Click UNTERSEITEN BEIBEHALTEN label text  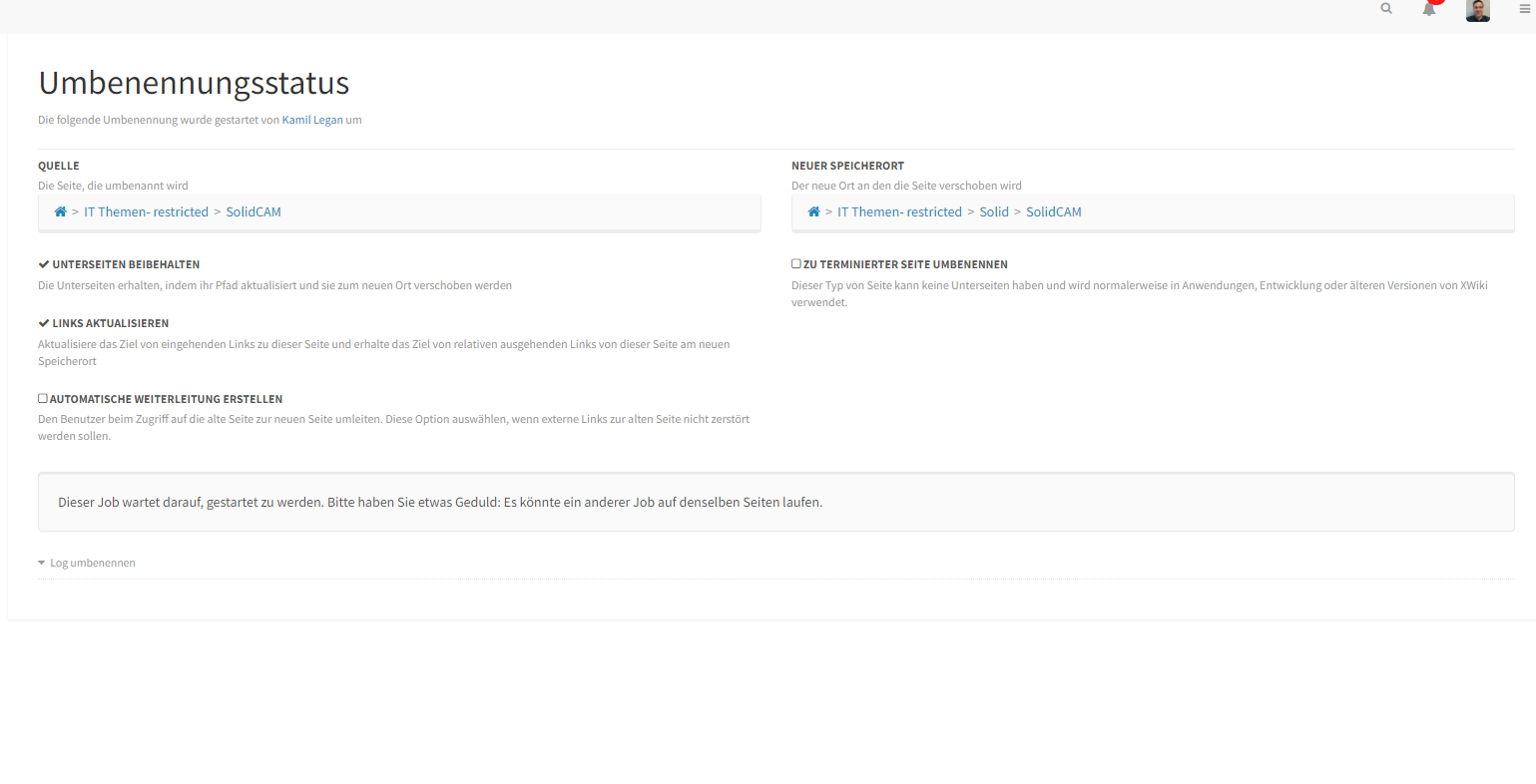click(x=126, y=264)
